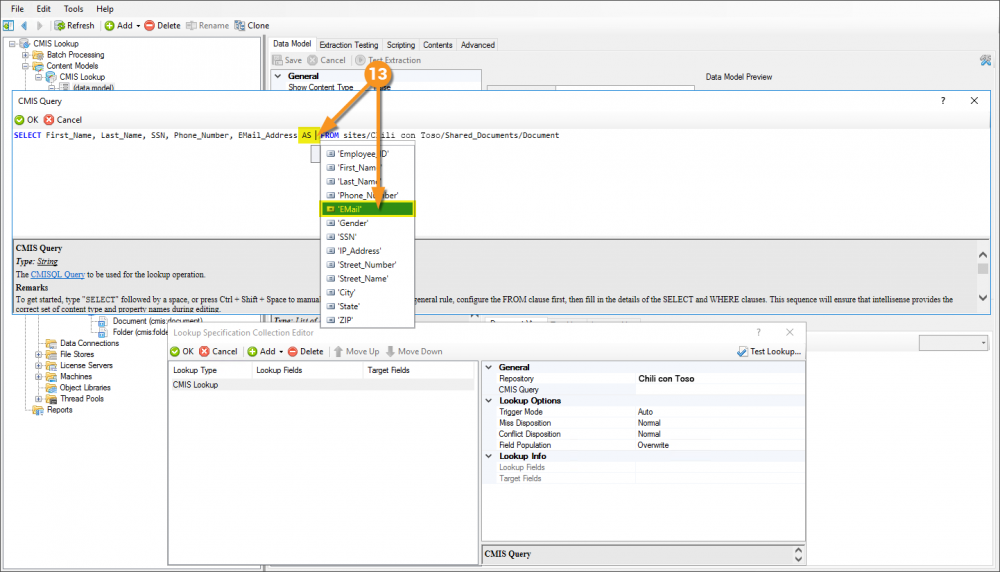Select 'State' in the intellisense list
The width and height of the screenshot is (1000, 572).
[368, 307]
